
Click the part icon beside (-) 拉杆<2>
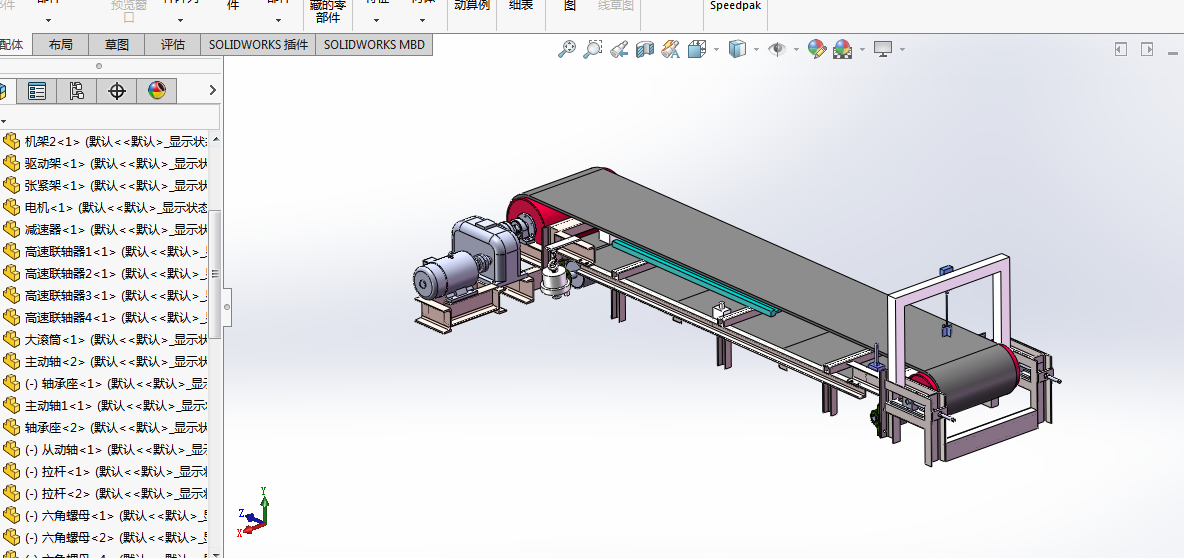[11, 493]
